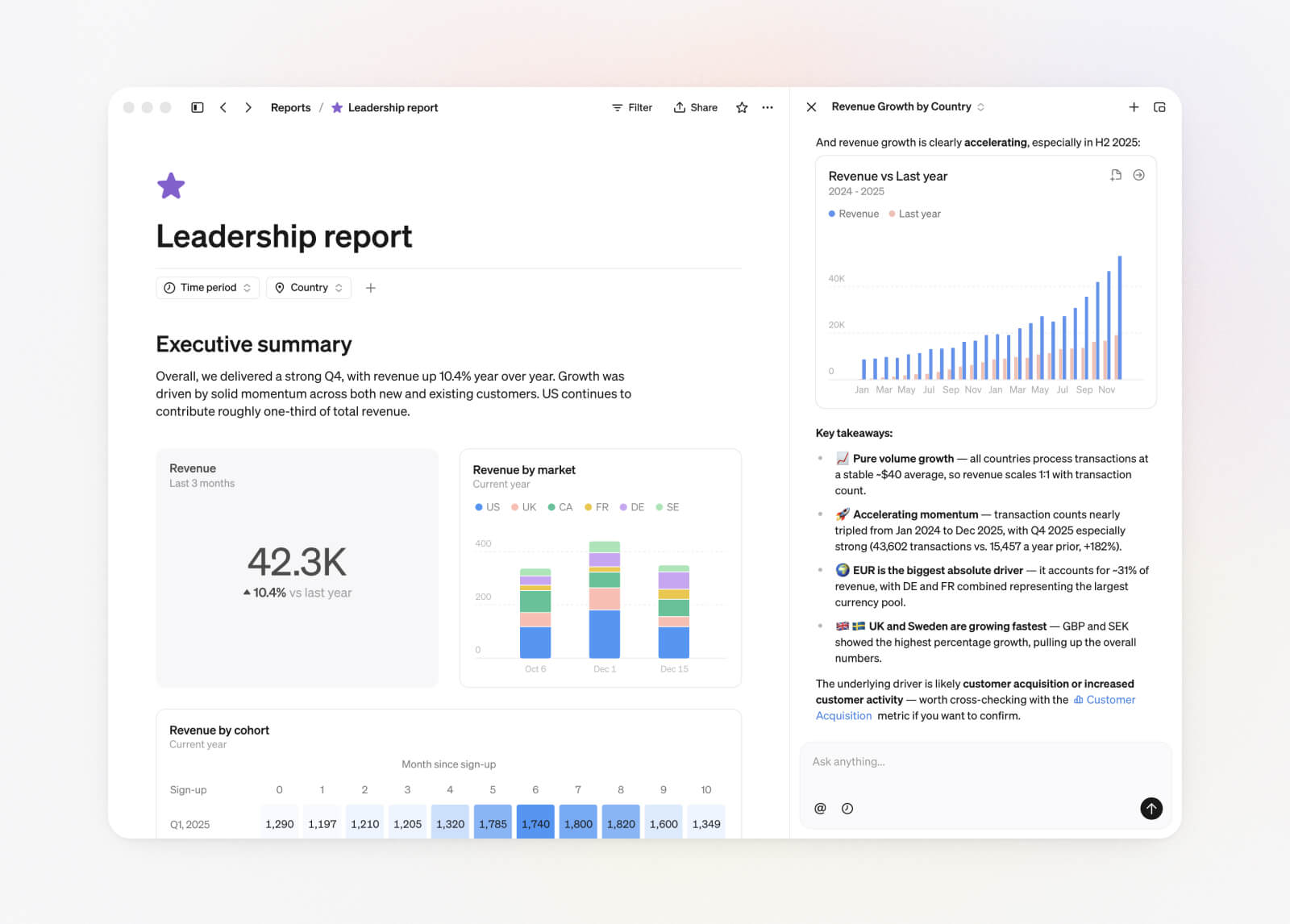Image resolution: width=1290 pixels, height=924 pixels.
Task: Toggle the sidebar panel icon
Action: pos(197,107)
